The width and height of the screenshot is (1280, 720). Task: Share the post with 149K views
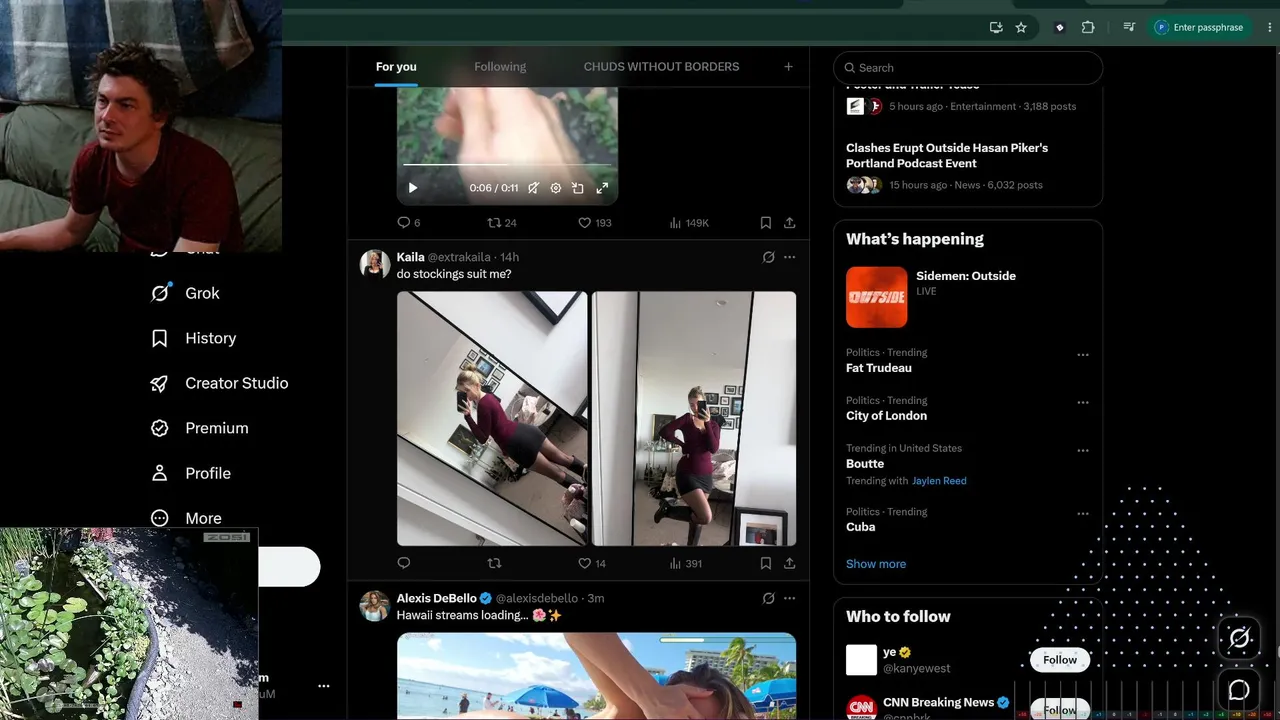click(789, 223)
